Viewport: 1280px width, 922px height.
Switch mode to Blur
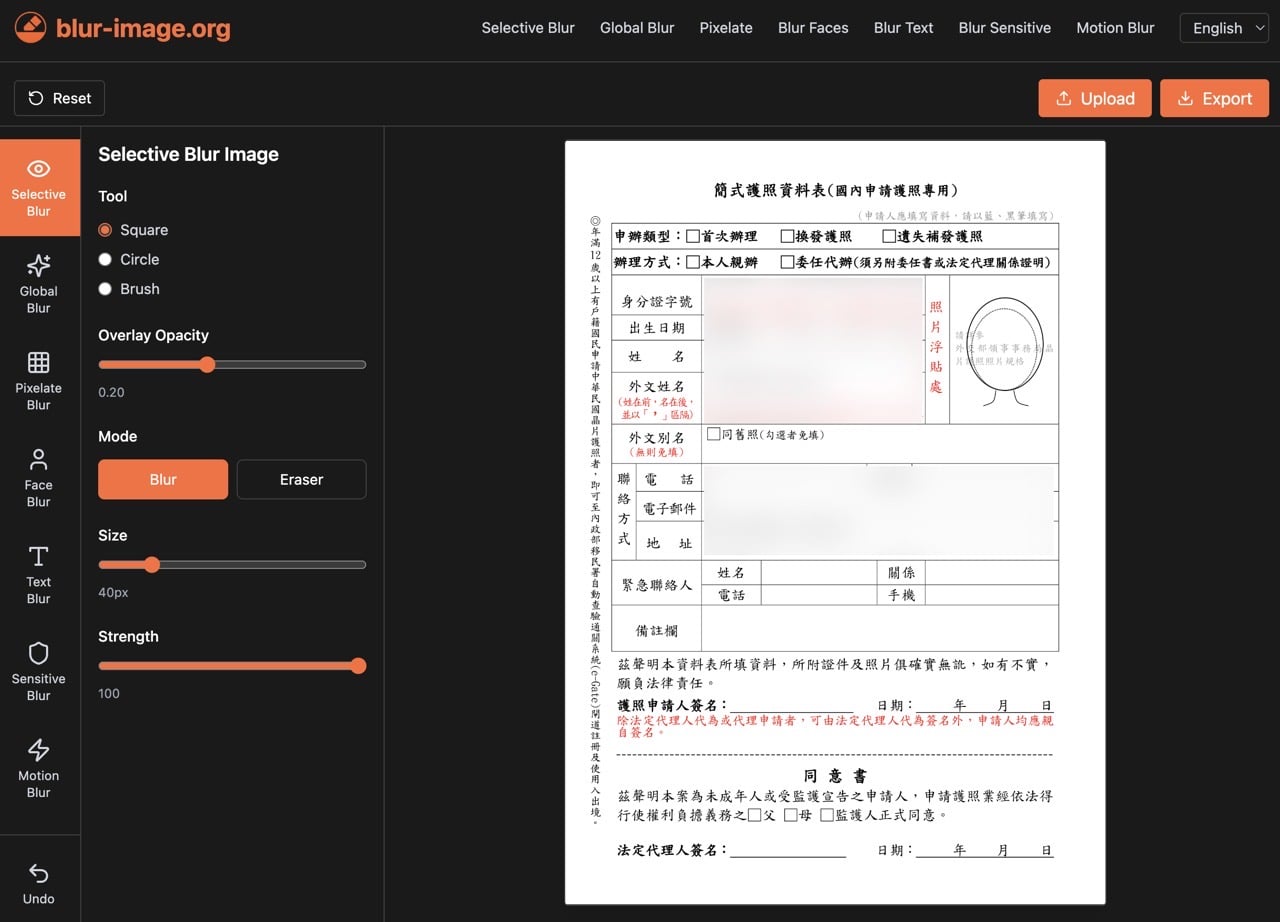coord(163,479)
